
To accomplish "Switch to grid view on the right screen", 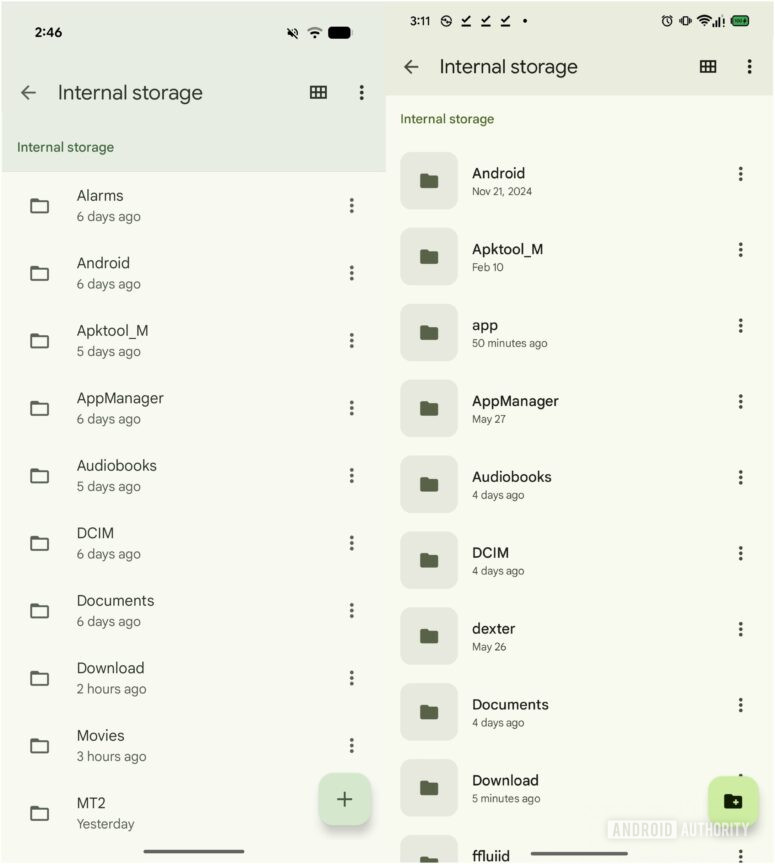I will click(x=708, y=66).
